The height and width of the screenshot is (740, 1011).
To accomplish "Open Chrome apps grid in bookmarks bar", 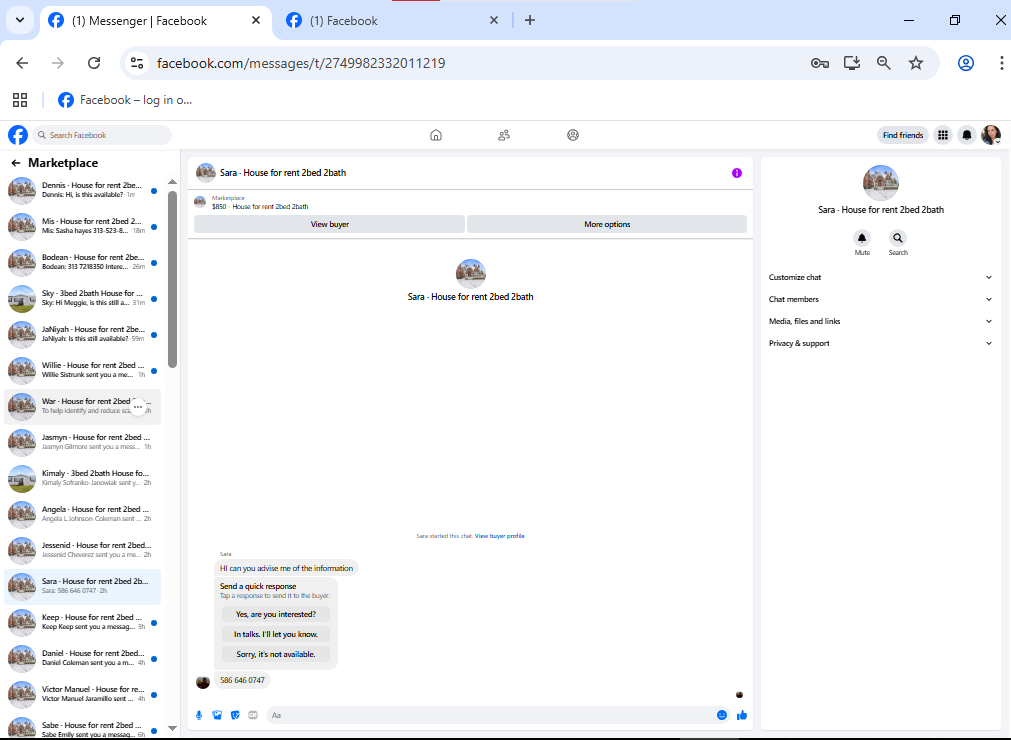I will tap(20, 100).
